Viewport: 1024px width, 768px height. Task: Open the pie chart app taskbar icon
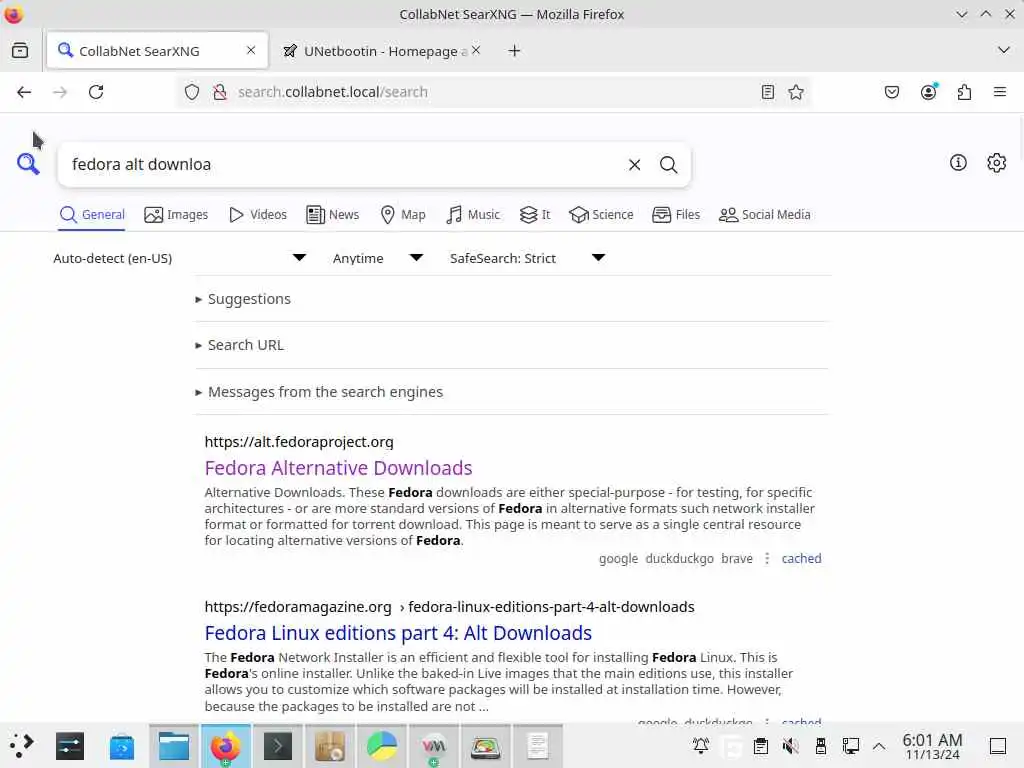pyautogui.click(x=382, y=746)
